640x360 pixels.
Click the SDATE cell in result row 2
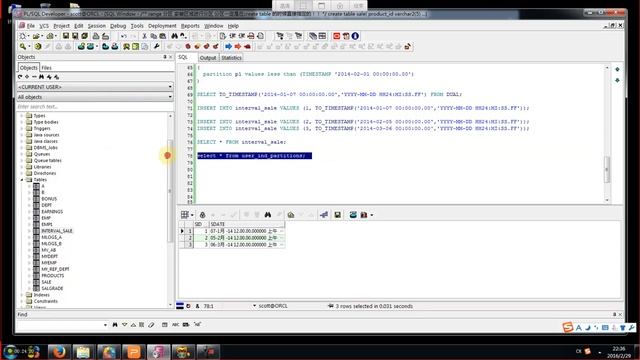click(247, 238)
